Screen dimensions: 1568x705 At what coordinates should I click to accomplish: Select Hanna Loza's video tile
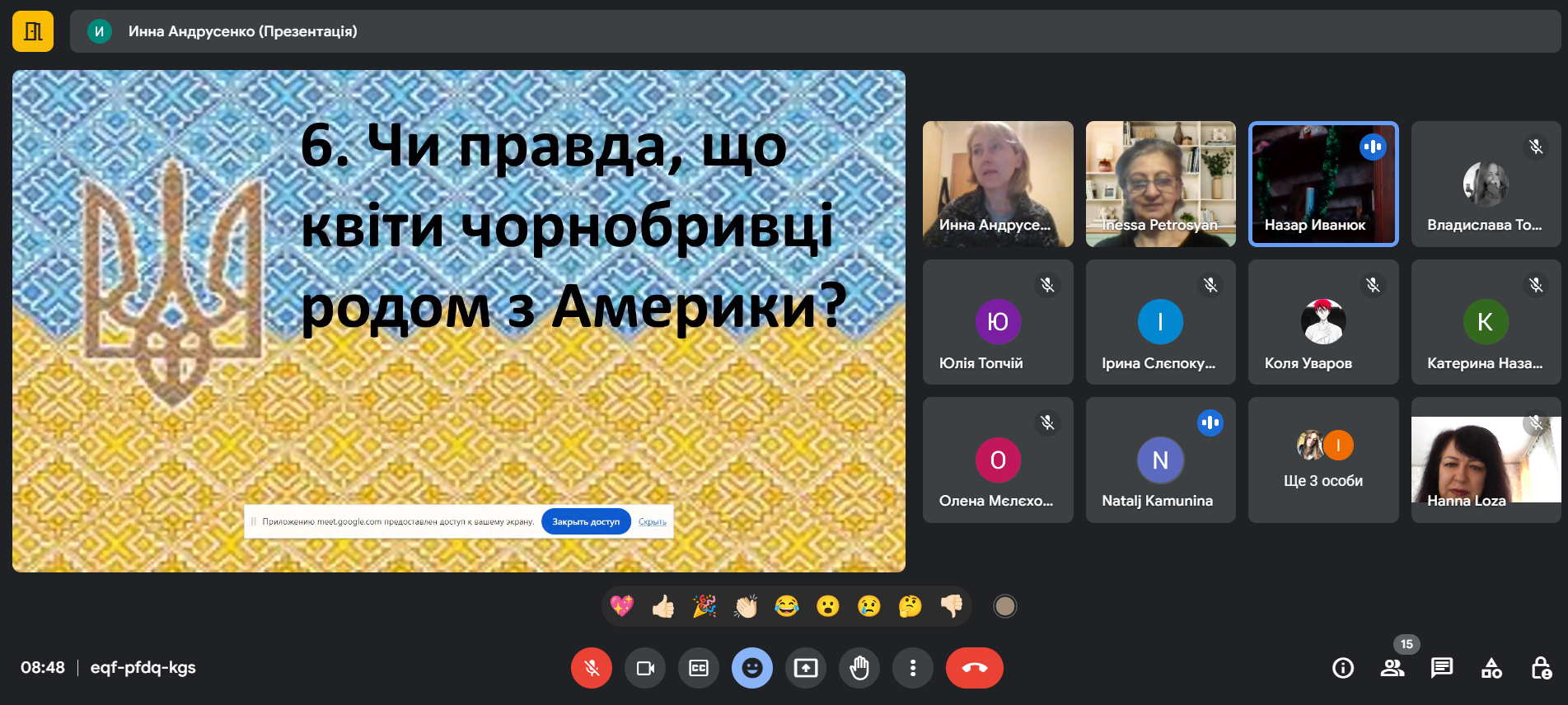[1486, 460]
